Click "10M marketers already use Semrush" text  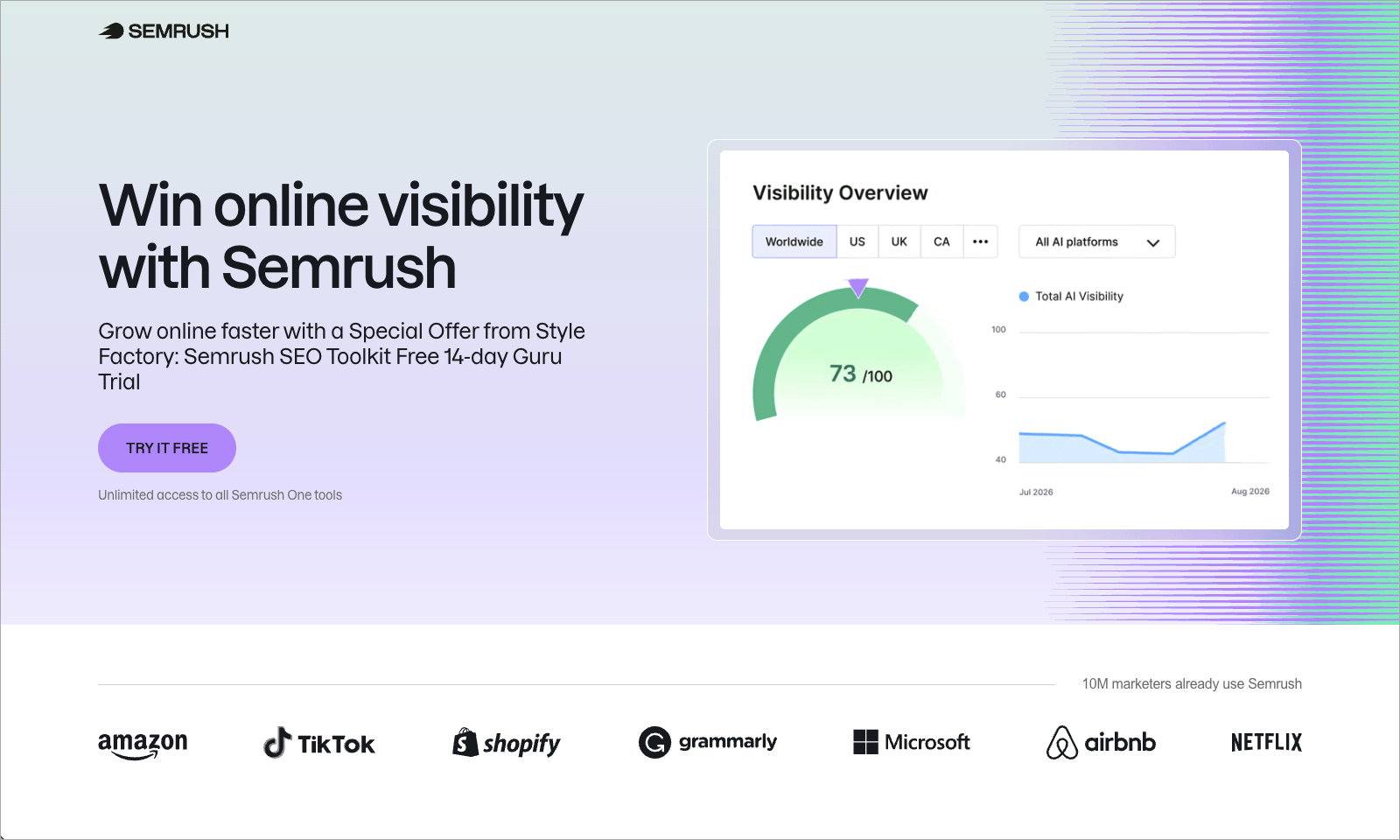[x=1192, y=684]
